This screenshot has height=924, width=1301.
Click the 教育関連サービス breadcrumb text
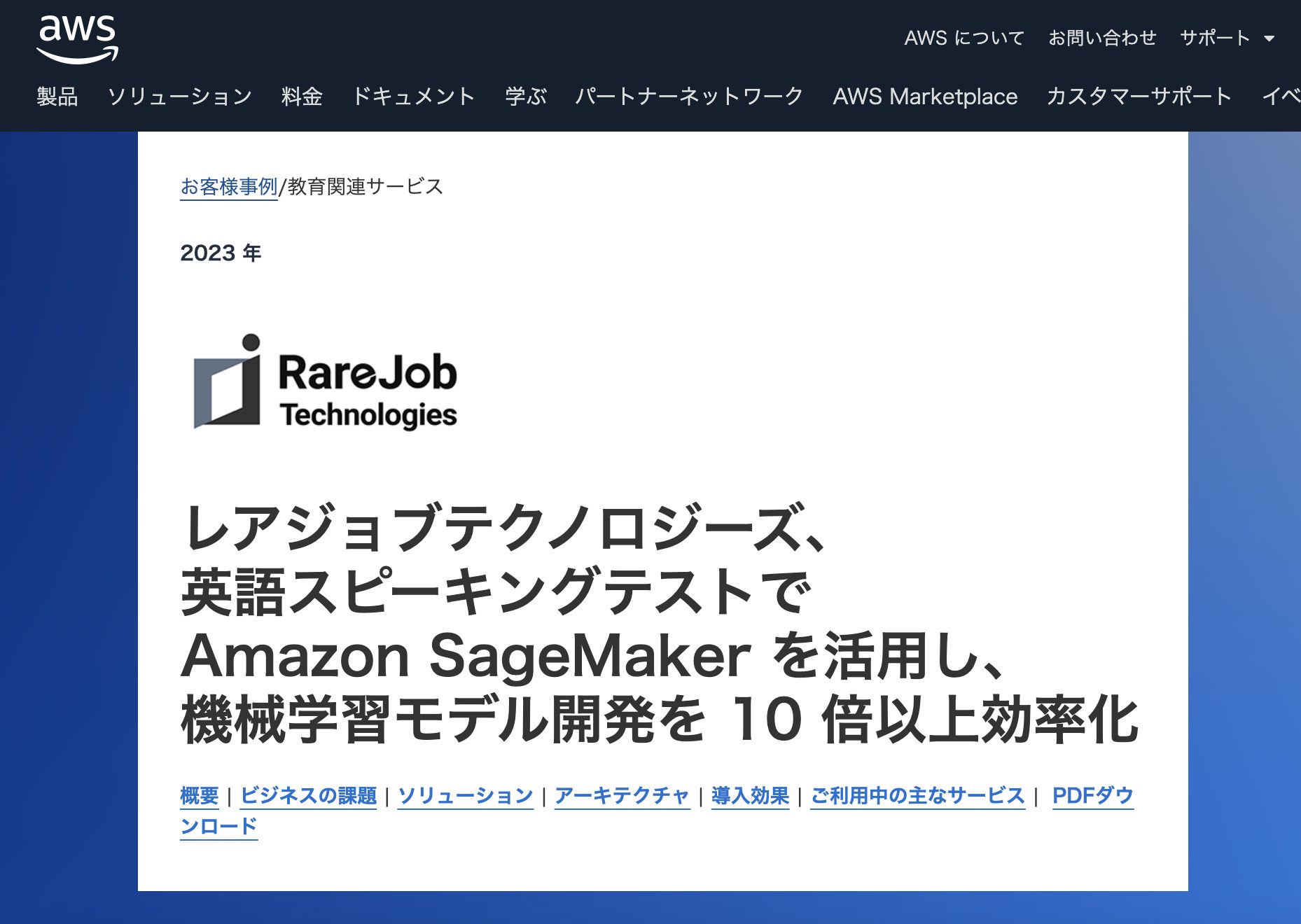366,187
